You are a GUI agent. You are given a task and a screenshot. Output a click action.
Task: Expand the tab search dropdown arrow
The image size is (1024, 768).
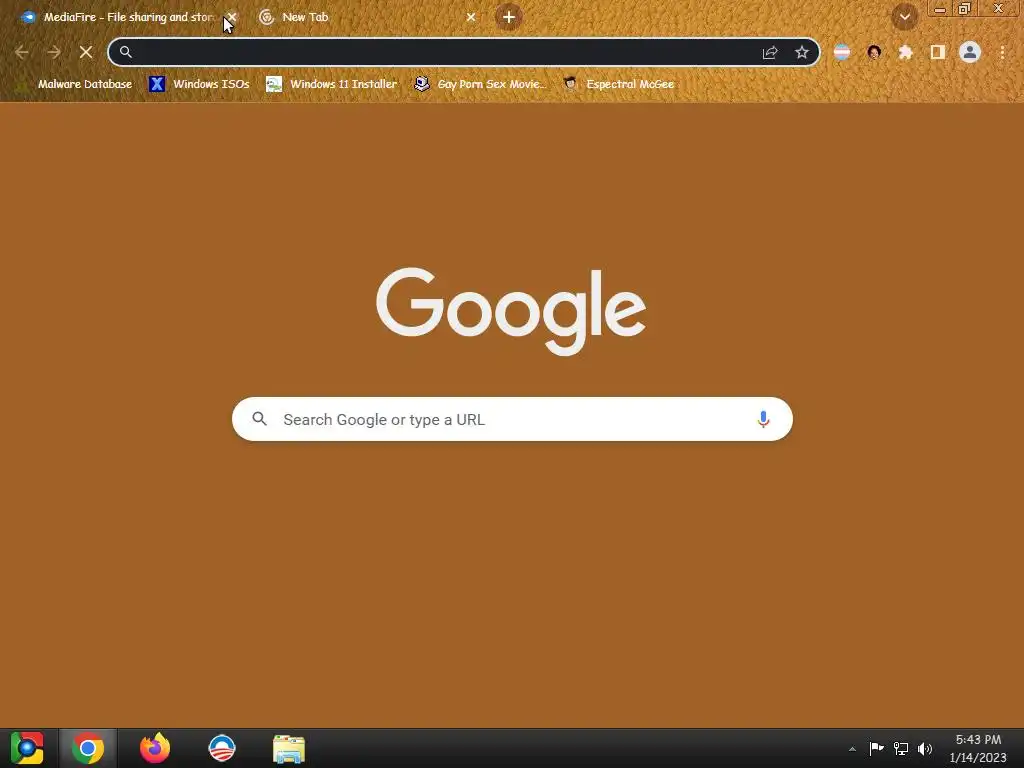tap(904, 17)
